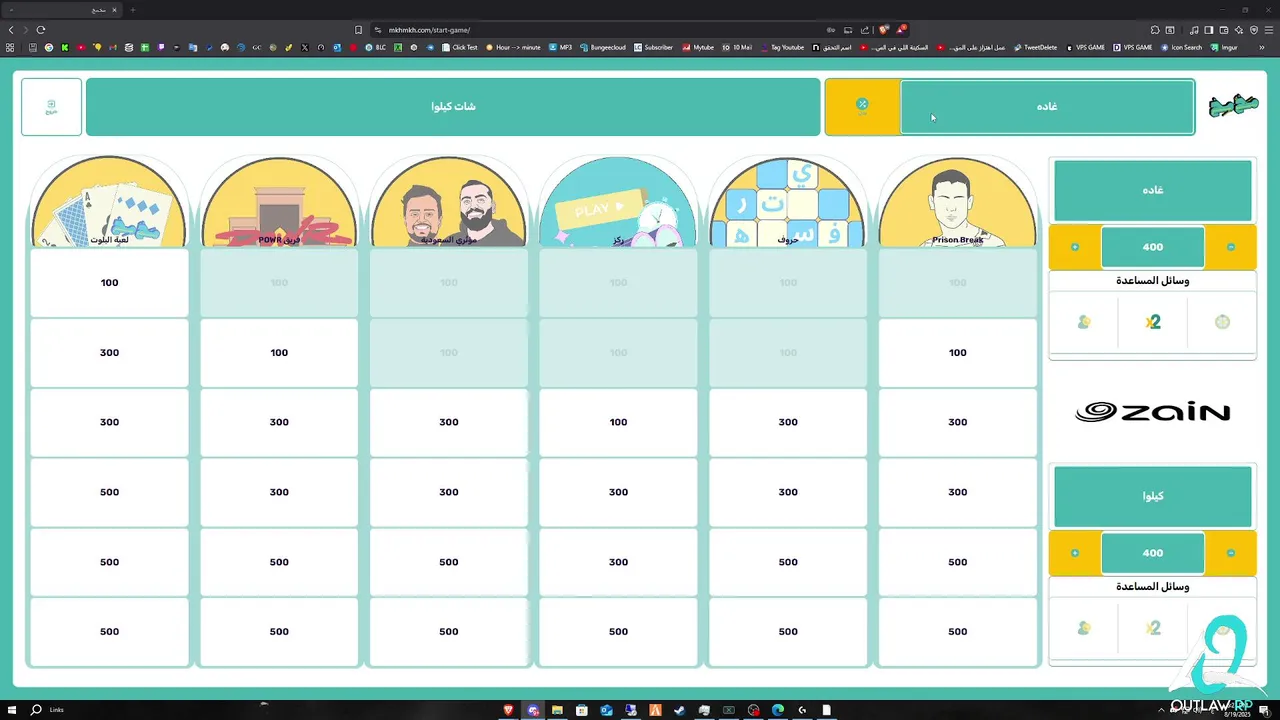The width and height of the screenshot is (1280, 720).
Task: Toggle the browser sidebar panel icon
Action: click(x=1208, y=30)
